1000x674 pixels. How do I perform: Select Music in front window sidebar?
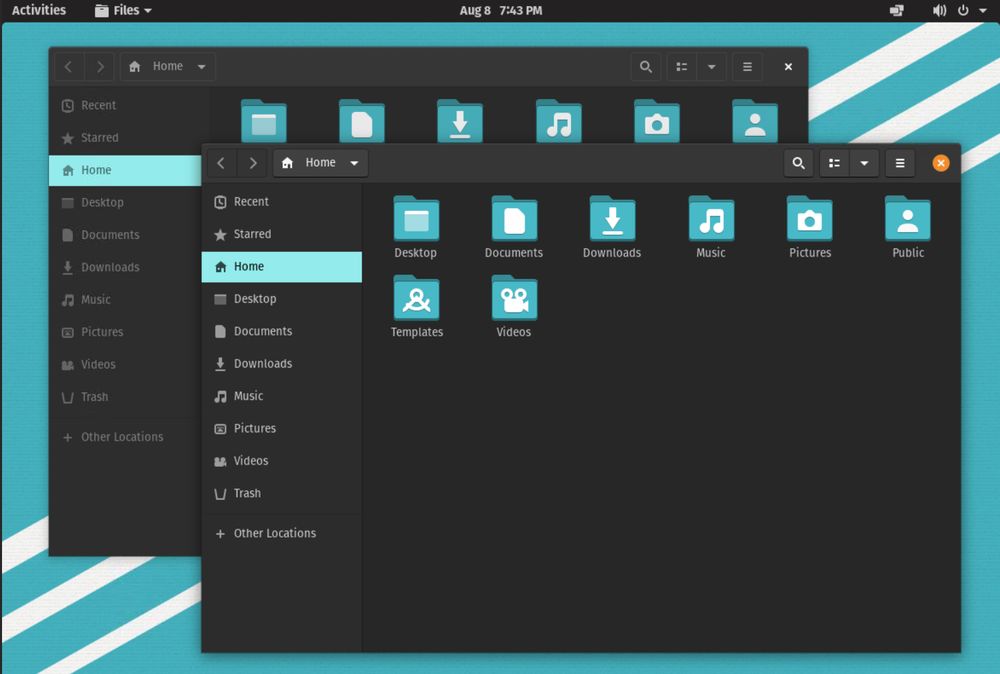[282, 396]
